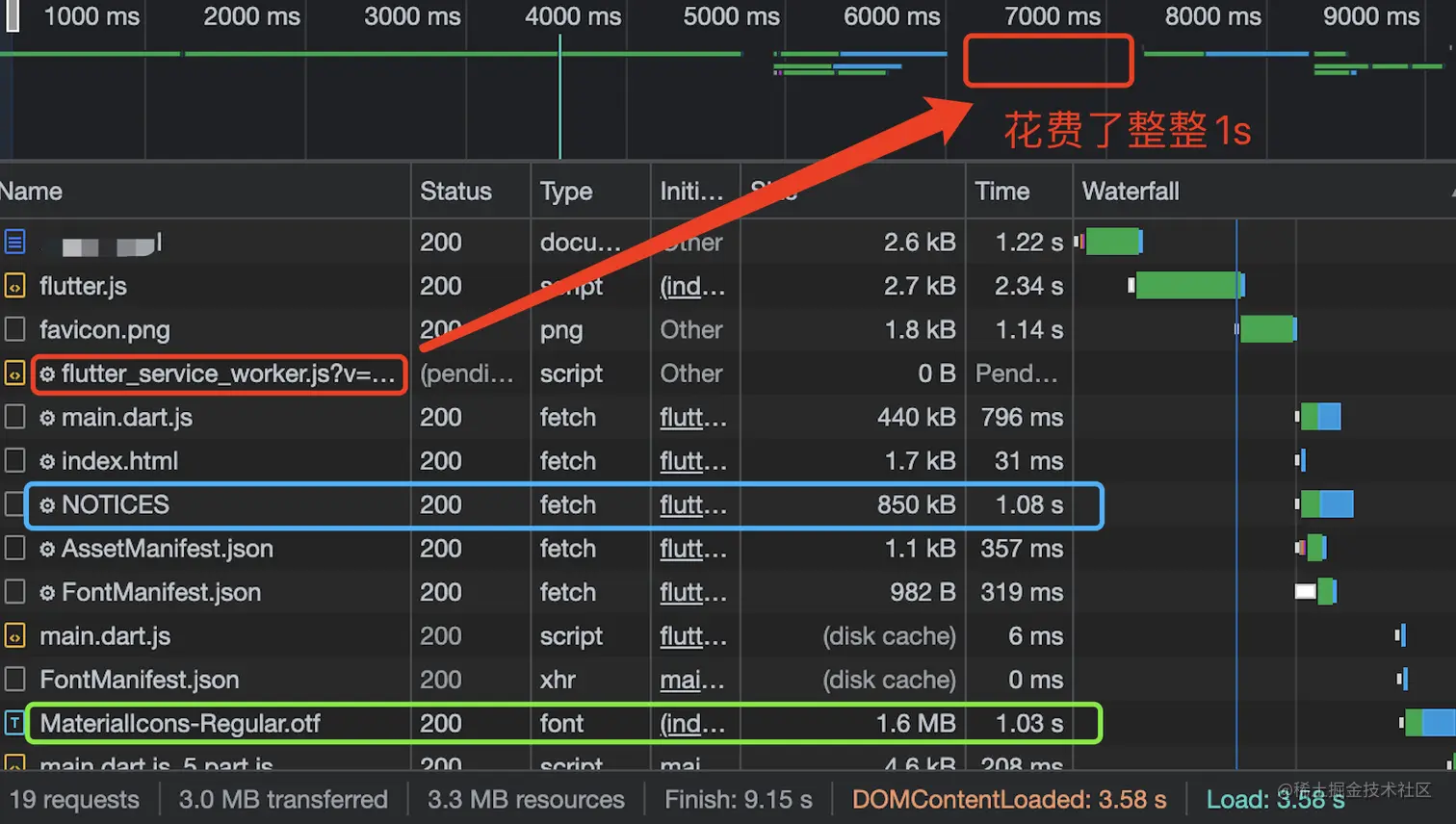The image size is (1456, 824).
Task: Click the waterfall bar for NOTICES
Action: tap(1326, 503)
